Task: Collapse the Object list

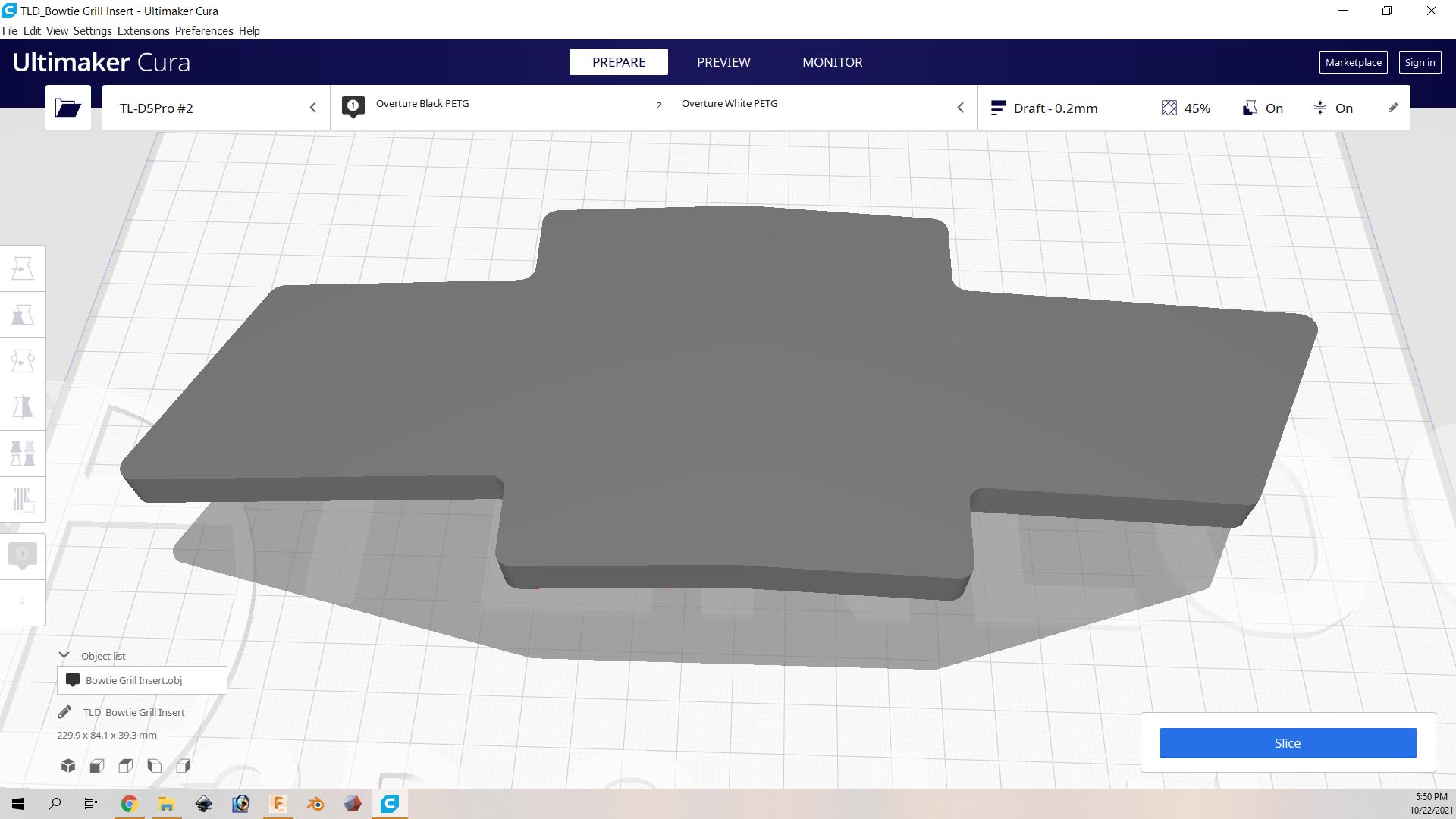Action: click(64, 656)
